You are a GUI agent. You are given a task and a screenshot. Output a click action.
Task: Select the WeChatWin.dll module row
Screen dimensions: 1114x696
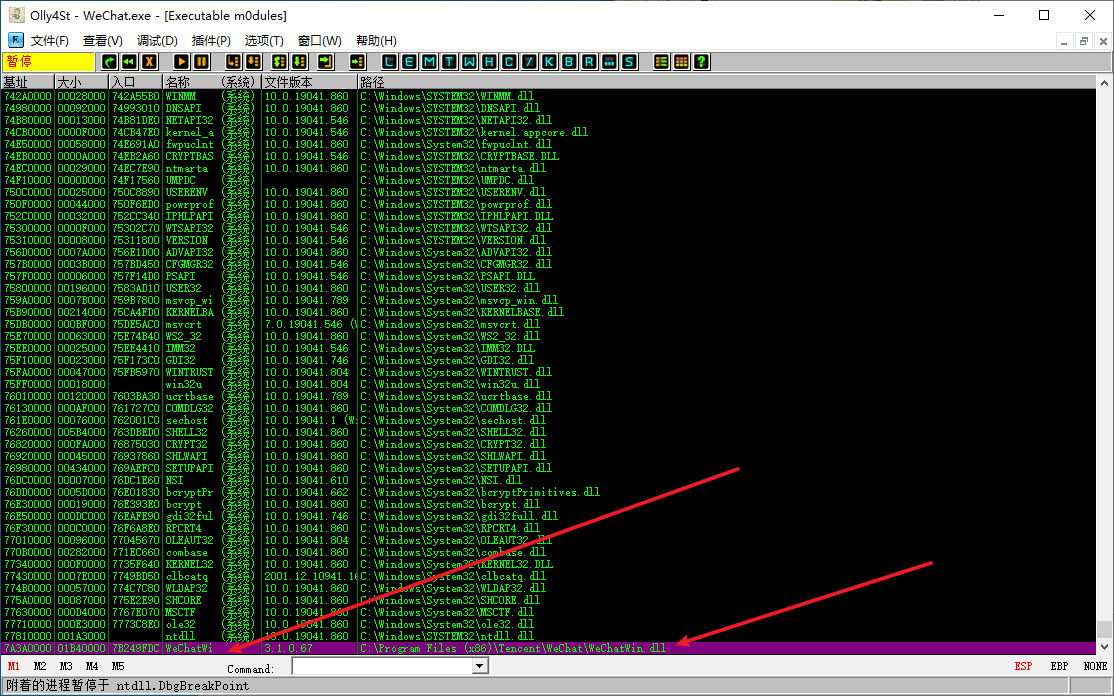pos(548,648)
